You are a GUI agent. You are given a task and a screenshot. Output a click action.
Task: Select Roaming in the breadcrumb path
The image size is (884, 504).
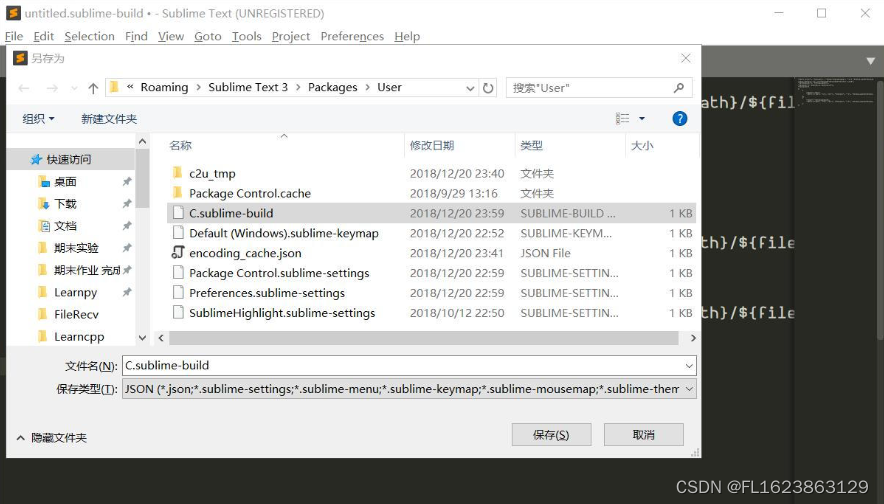click(x=164, y=87)
